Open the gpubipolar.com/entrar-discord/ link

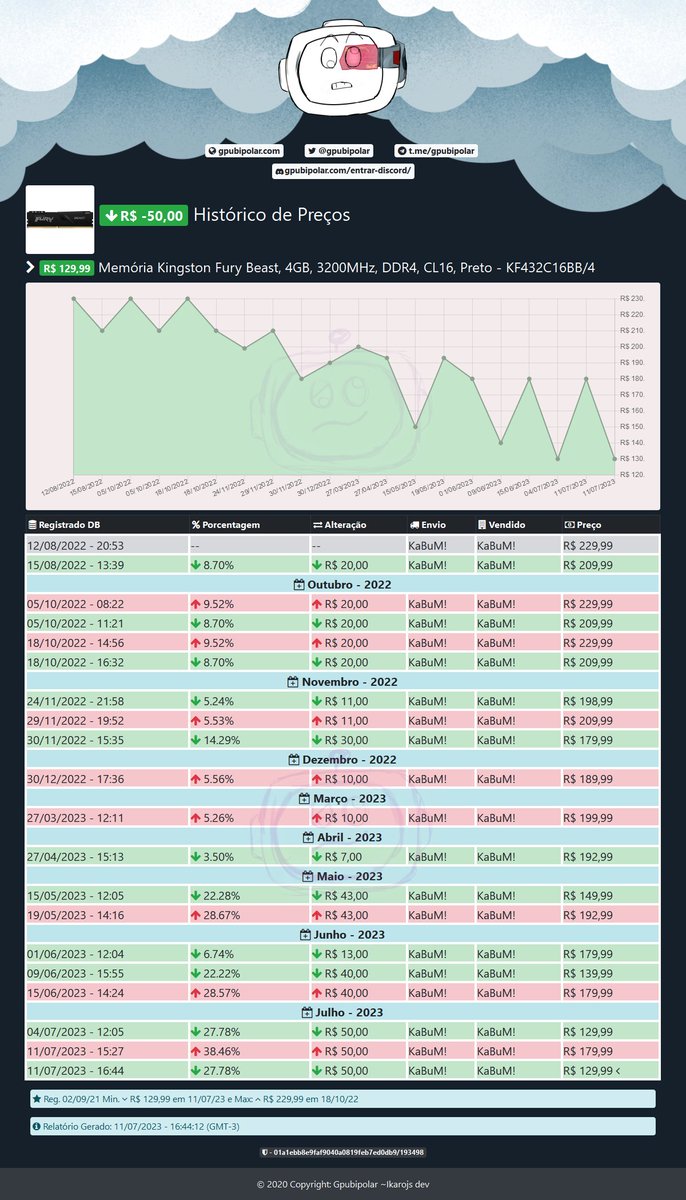342,171
